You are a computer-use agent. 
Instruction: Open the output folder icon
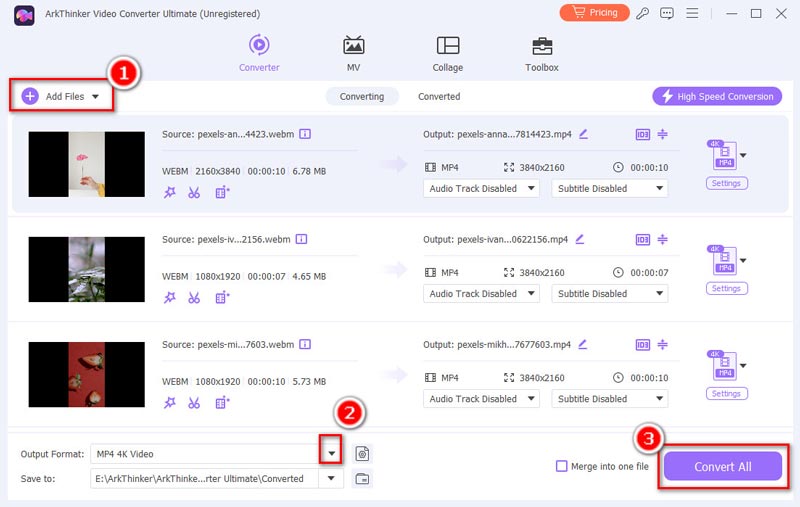point(362,478)
